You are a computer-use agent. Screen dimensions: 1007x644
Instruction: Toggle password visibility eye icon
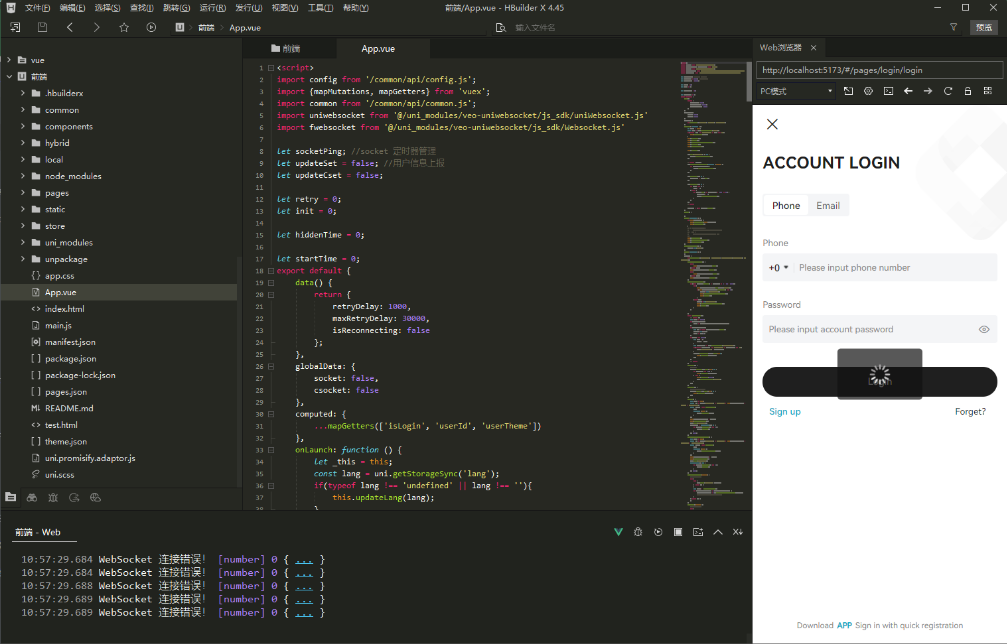(984, 329)
